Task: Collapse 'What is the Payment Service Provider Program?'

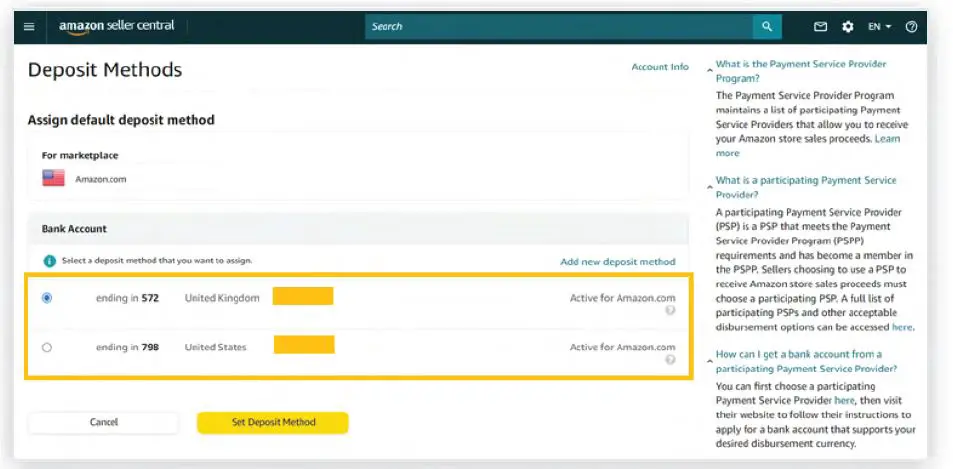Action: pyautogui.click(x=709, y=70)
